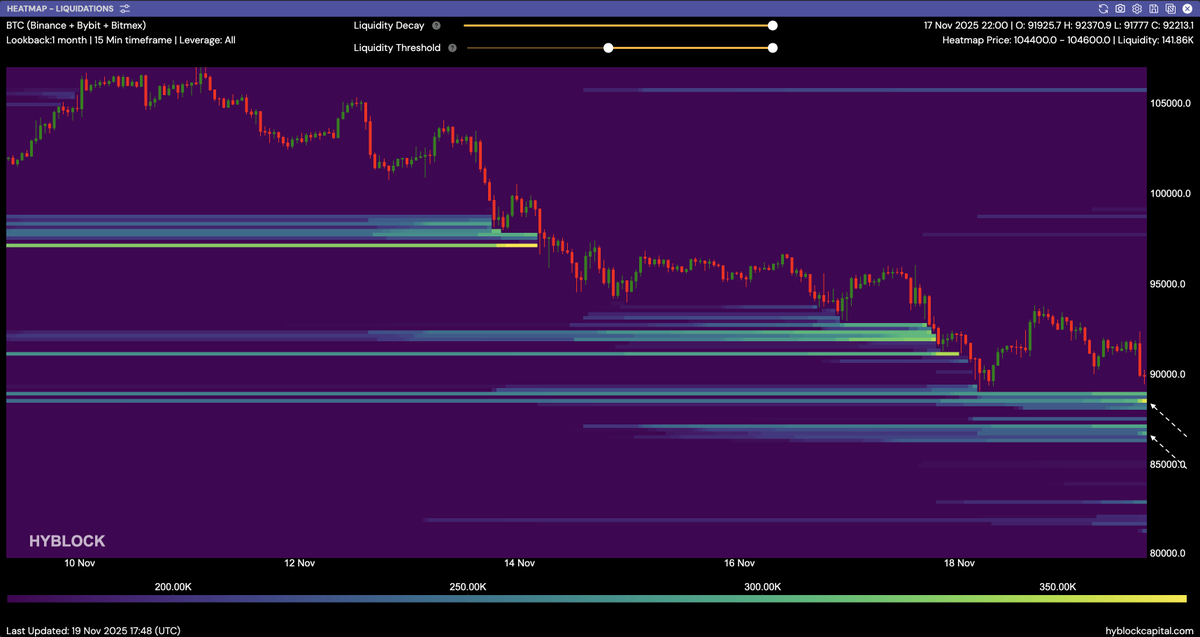Click the 100000.0 price axis label
The width and height of the screenshot is (1200, 637).
(1171, 193)
